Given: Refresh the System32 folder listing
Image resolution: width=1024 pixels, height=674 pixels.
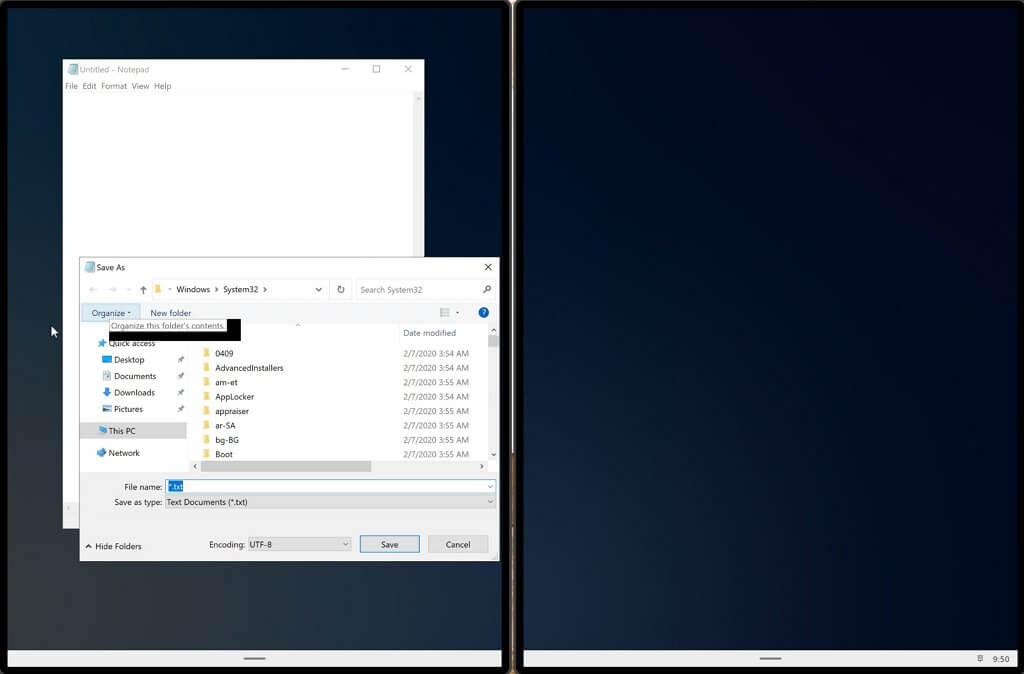Looking at the screenshot, I should click(x=341, y=289).
